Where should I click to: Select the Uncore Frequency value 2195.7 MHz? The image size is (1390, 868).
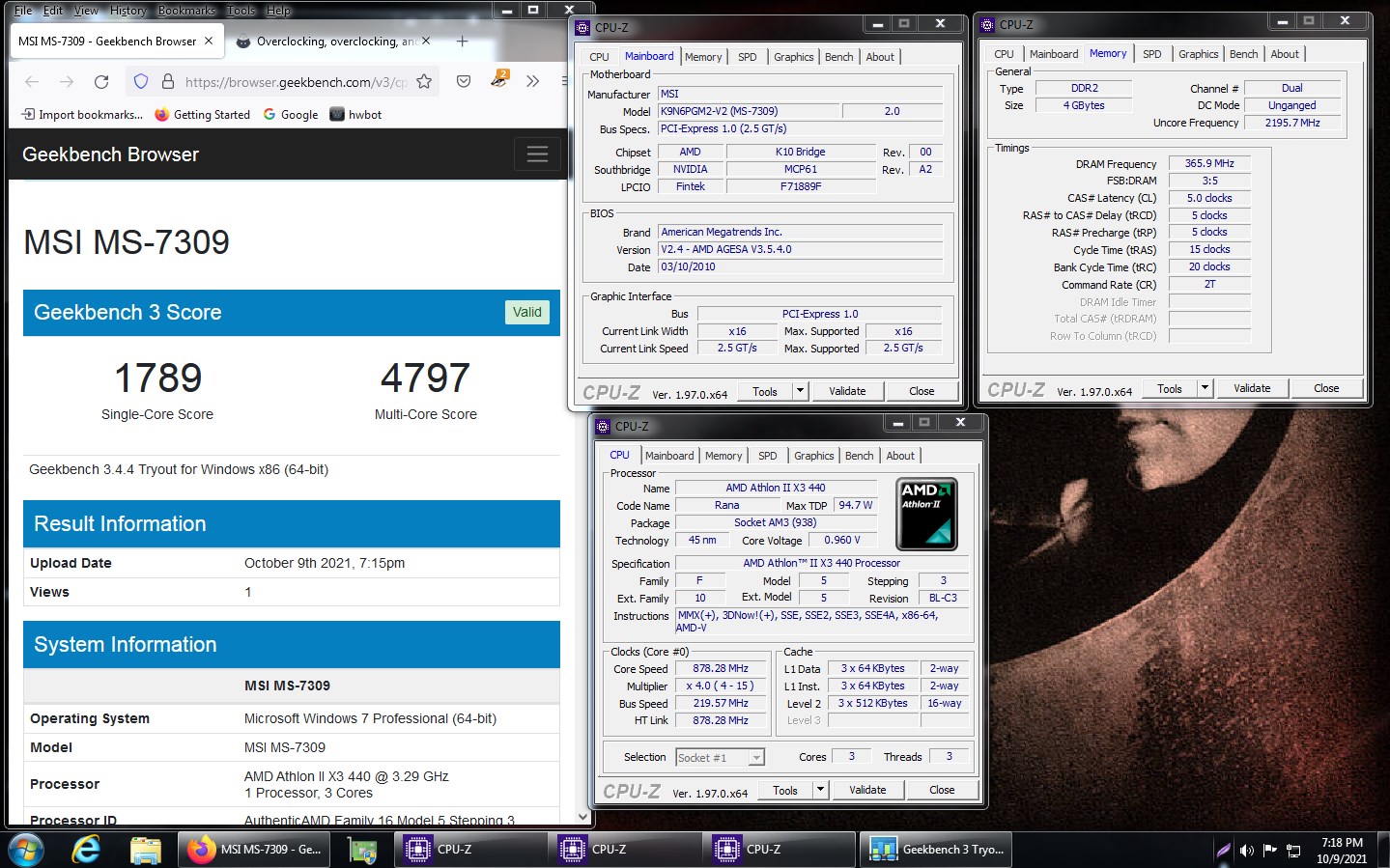coord(1292,123)
